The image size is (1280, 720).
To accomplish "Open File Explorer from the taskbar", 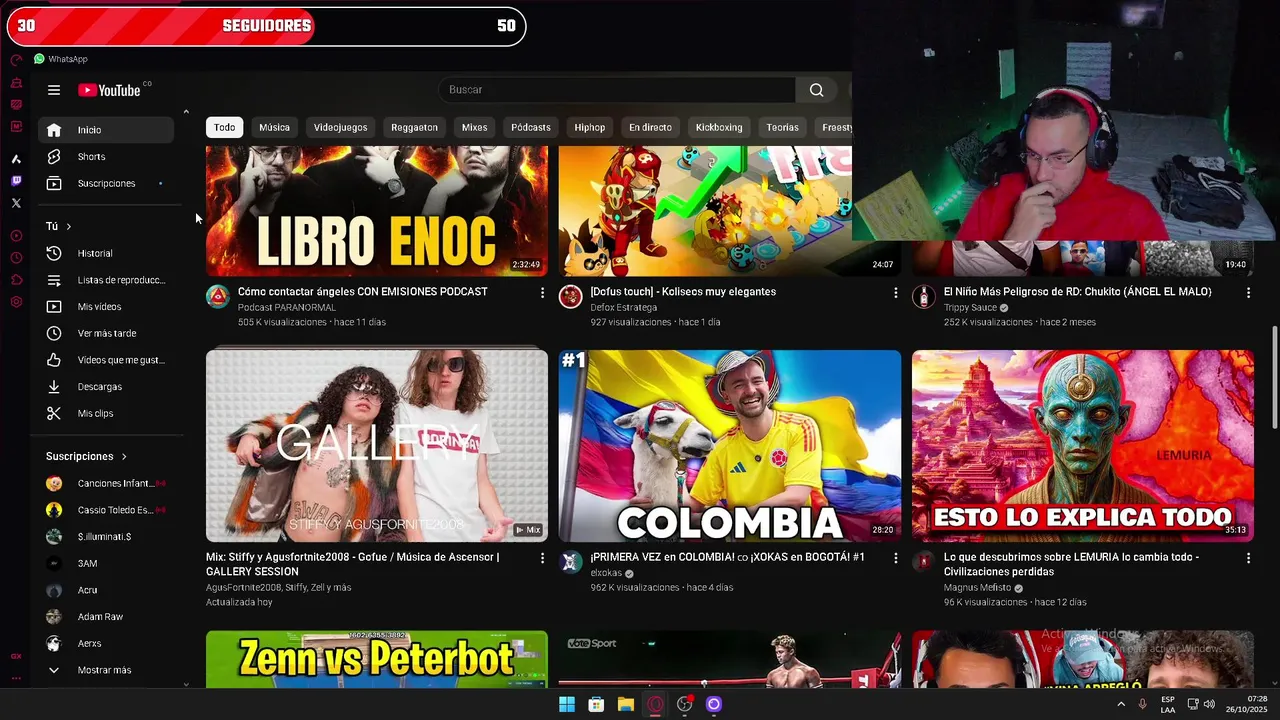I will click(625, 704).
